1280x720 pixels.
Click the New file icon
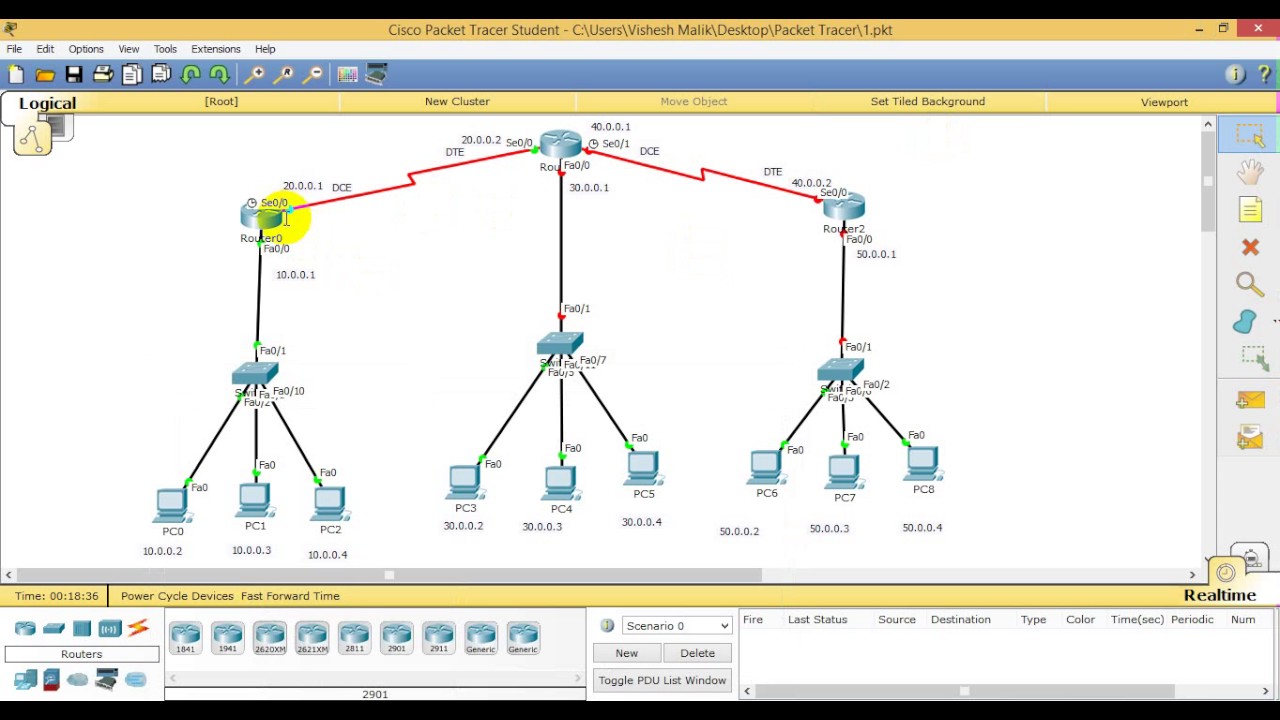click(x=16, y=74)
